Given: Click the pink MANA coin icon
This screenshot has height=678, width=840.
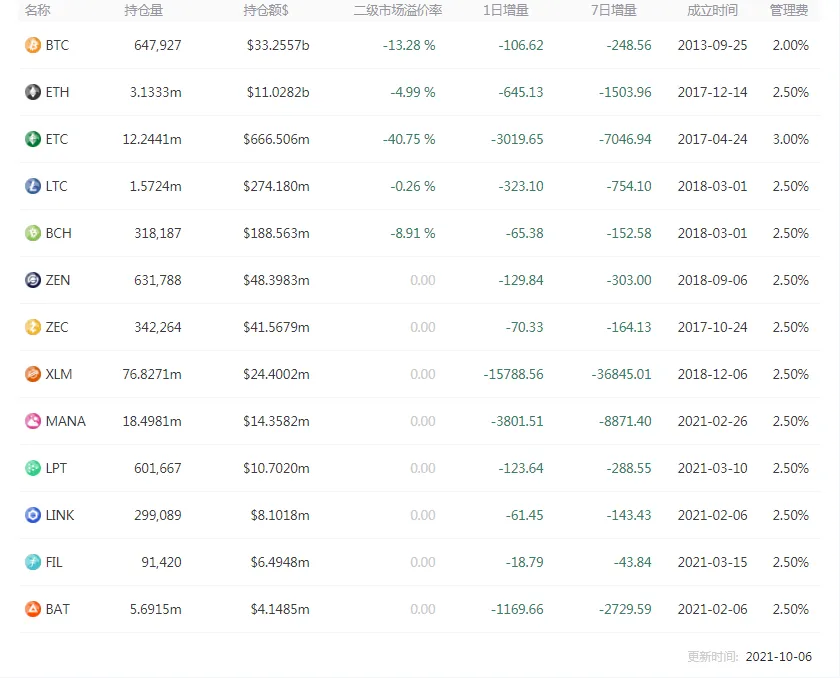Looking at the screenshot, I should coord(33,421).
